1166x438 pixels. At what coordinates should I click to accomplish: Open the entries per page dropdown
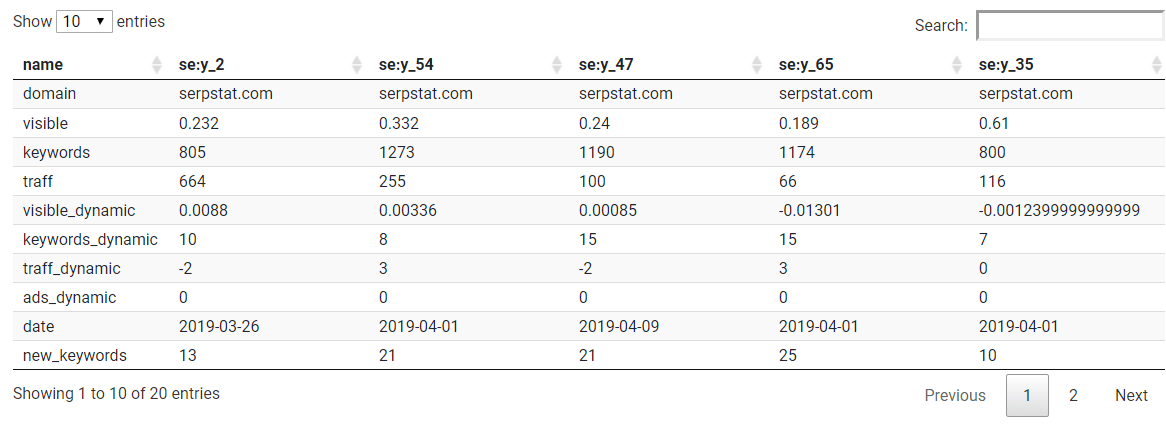coord(84,22)
